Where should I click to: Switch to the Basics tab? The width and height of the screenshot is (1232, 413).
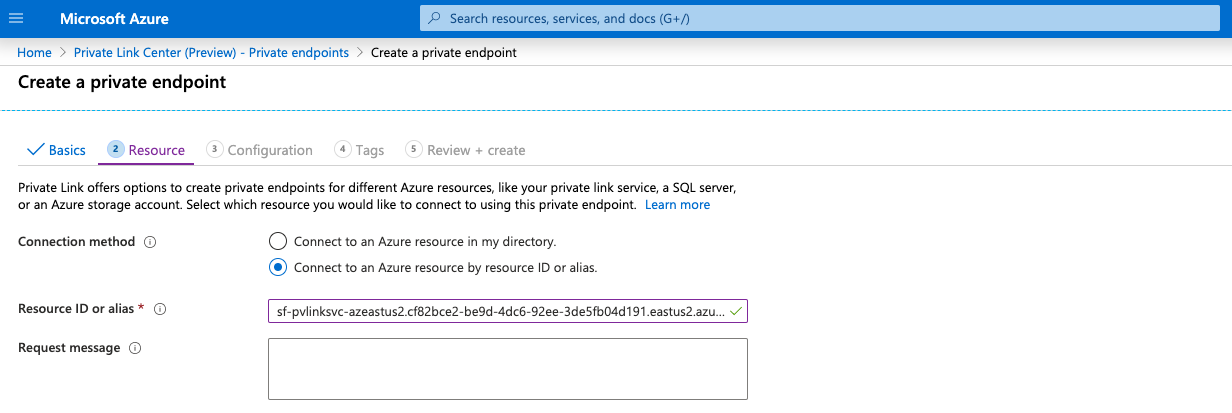coord(56,150)
